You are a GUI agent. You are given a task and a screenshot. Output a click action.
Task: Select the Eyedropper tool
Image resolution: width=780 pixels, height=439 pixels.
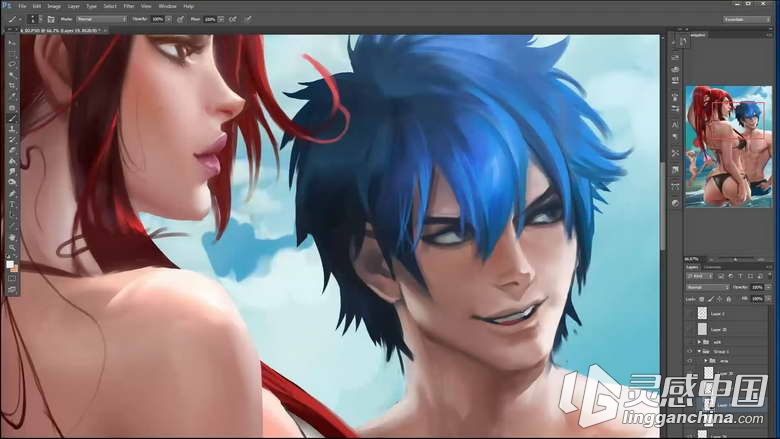(x=12, y=96)
